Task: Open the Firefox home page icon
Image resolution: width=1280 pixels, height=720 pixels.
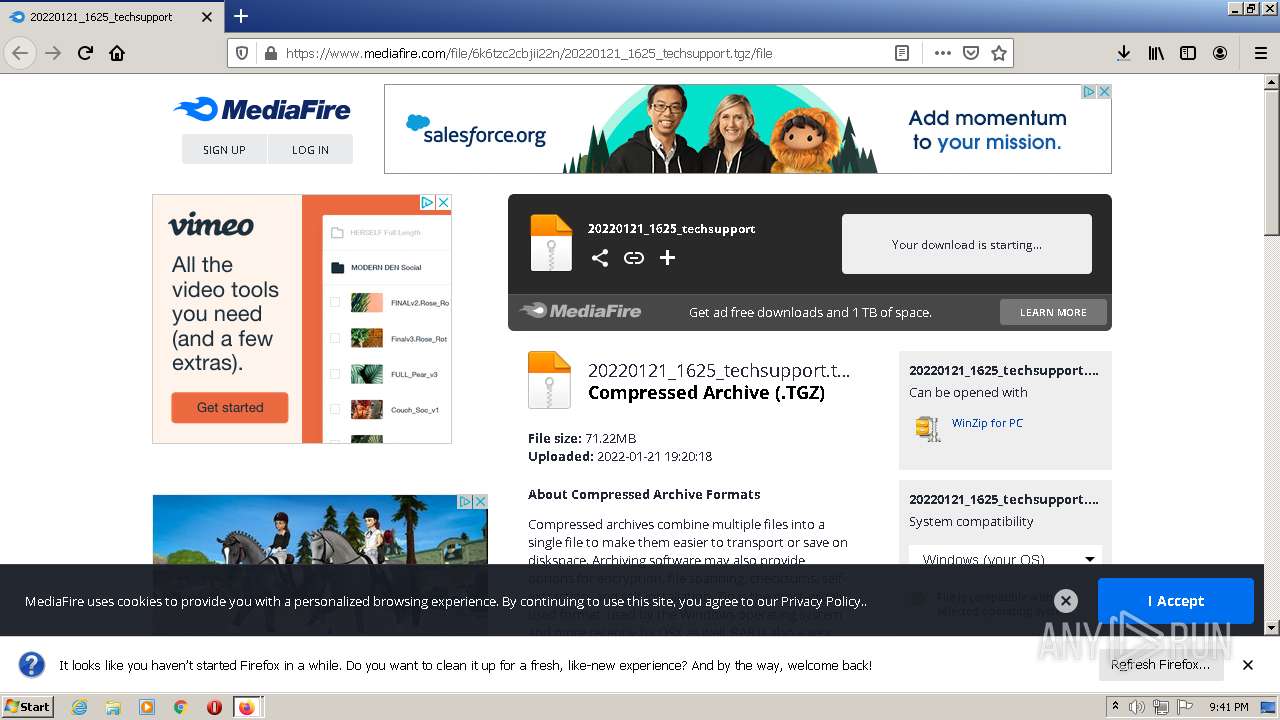Action: pos(117,53)
